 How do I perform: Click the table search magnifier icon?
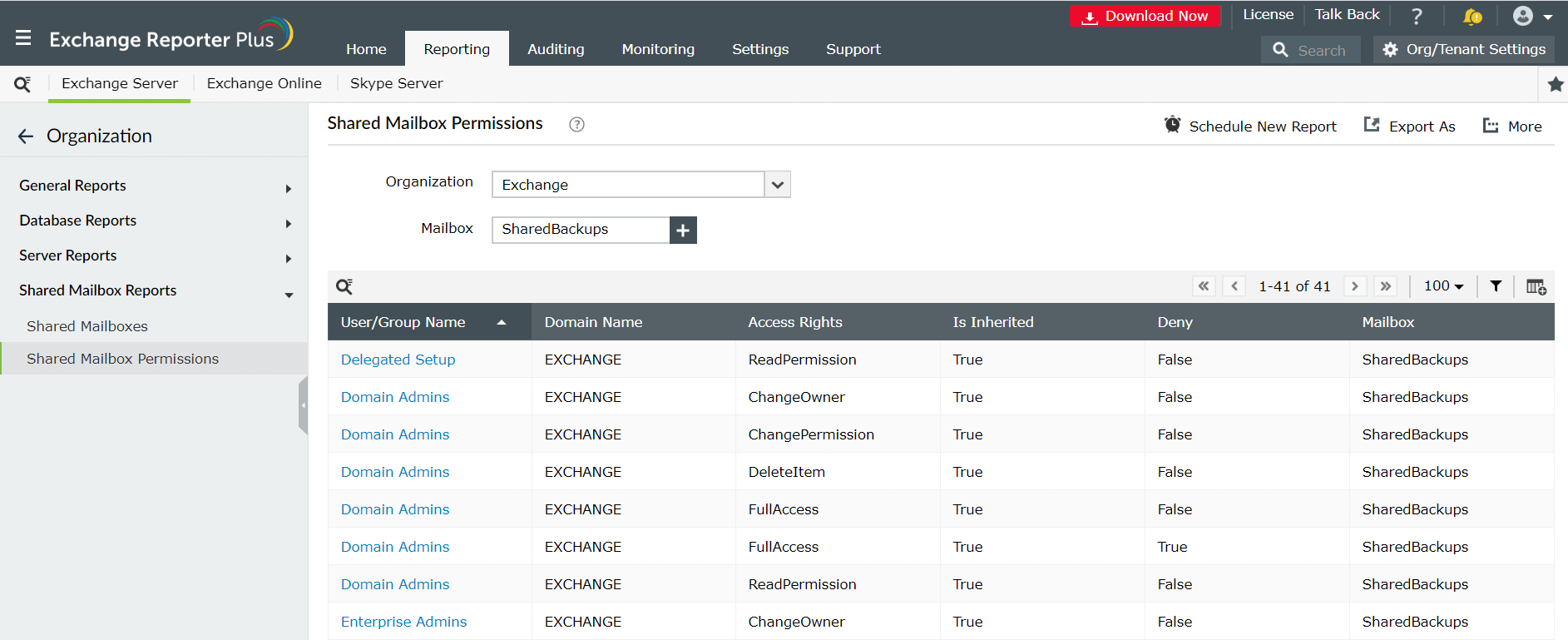point(344,287)
